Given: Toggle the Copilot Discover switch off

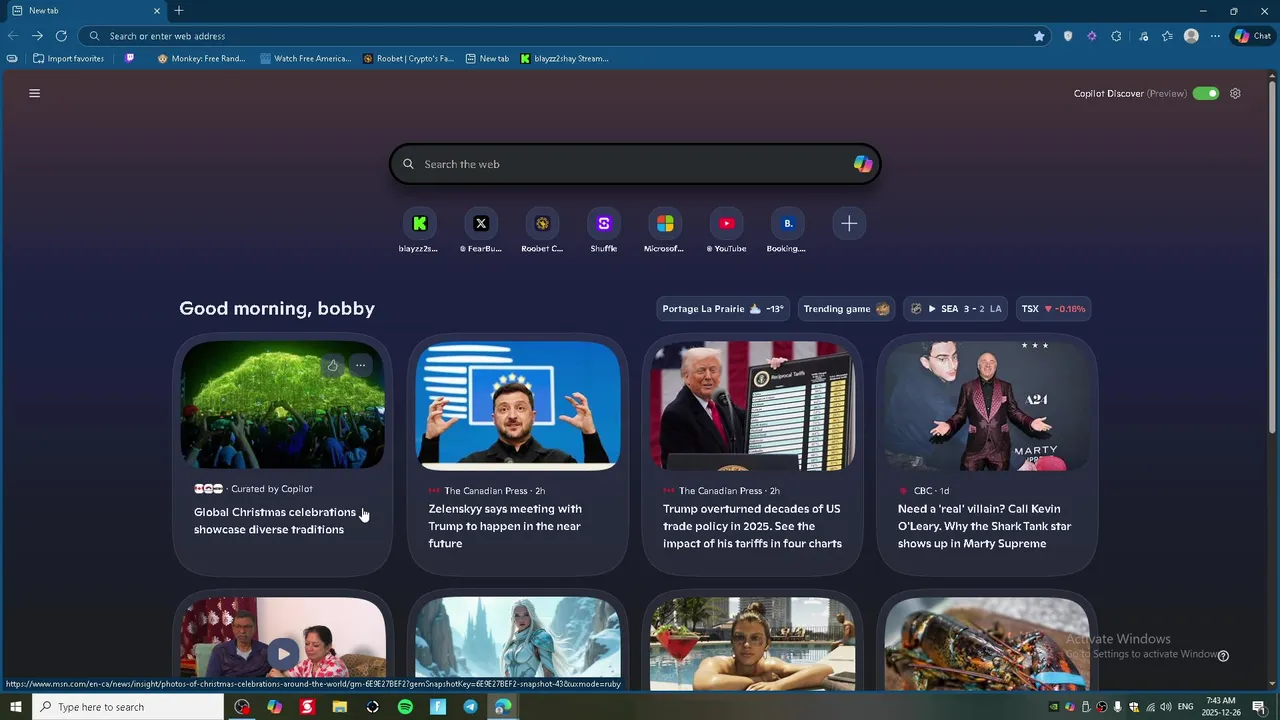Looking at the screenshot, I should click(1206, 93).
